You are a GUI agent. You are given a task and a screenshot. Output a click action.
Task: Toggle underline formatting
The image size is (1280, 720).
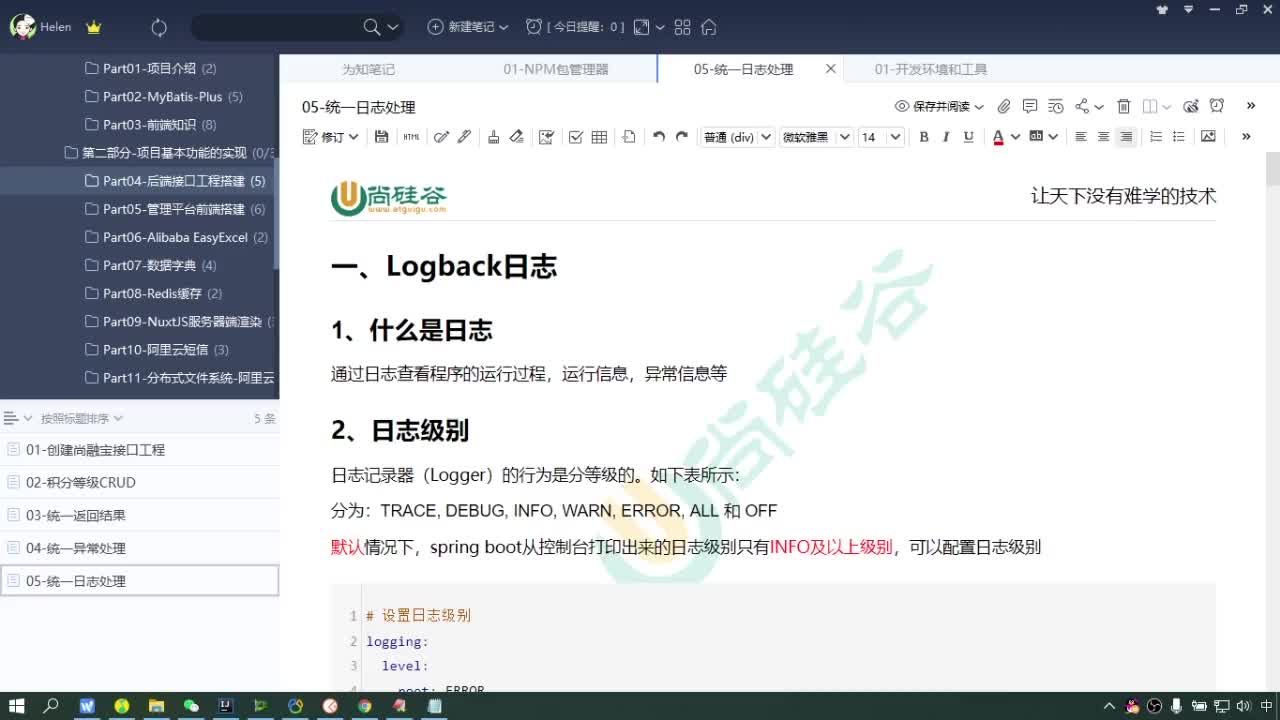coord(968,137)
